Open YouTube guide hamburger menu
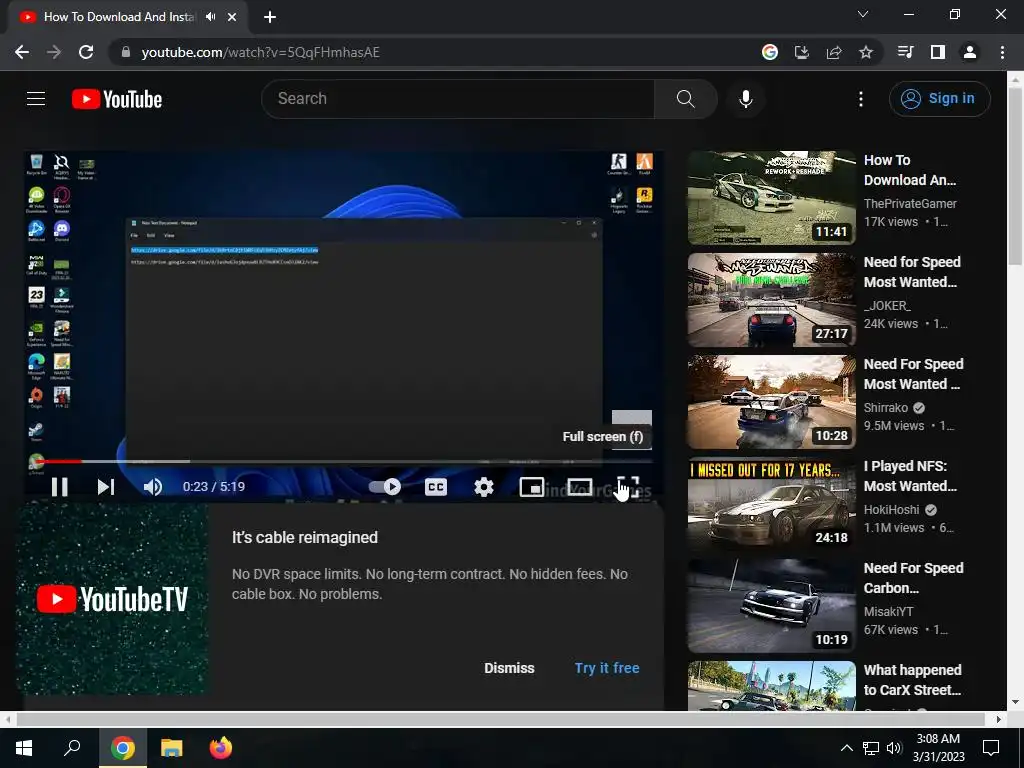The image size is (1024, 768). 36,99
